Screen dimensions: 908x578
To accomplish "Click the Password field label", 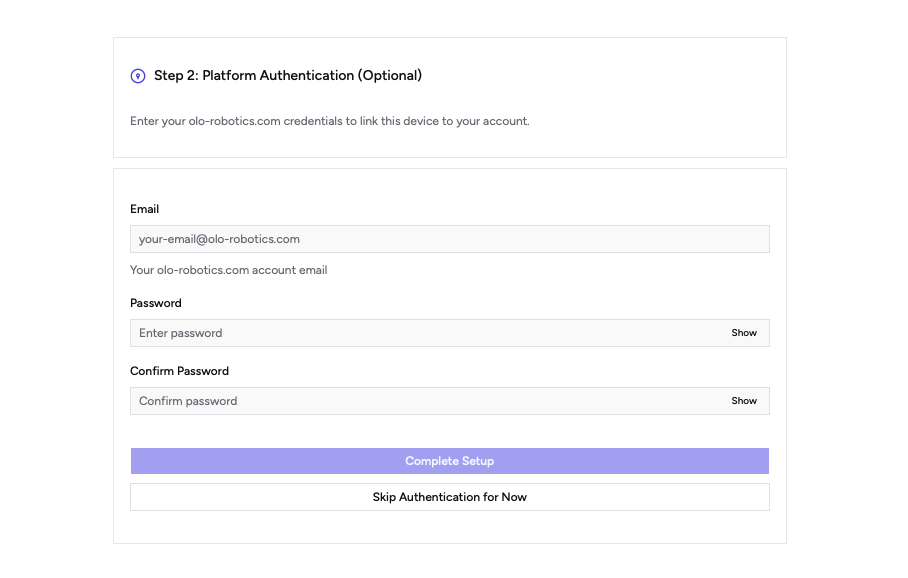I will pyautogui.click(x=156, y=302).
